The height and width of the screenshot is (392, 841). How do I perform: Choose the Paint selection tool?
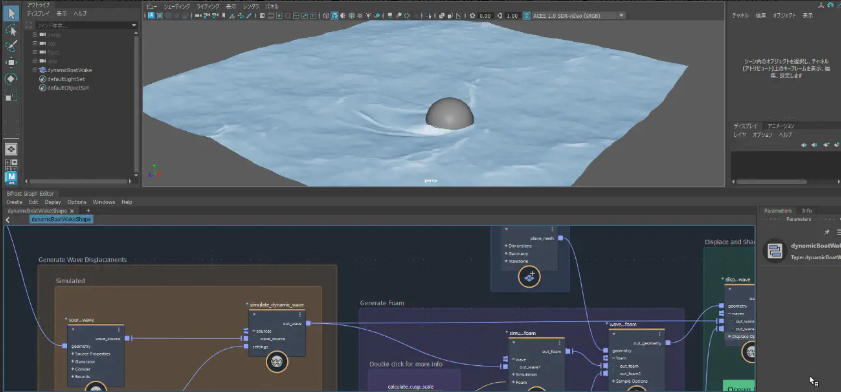pyautogui.click(x=11, y=46)
